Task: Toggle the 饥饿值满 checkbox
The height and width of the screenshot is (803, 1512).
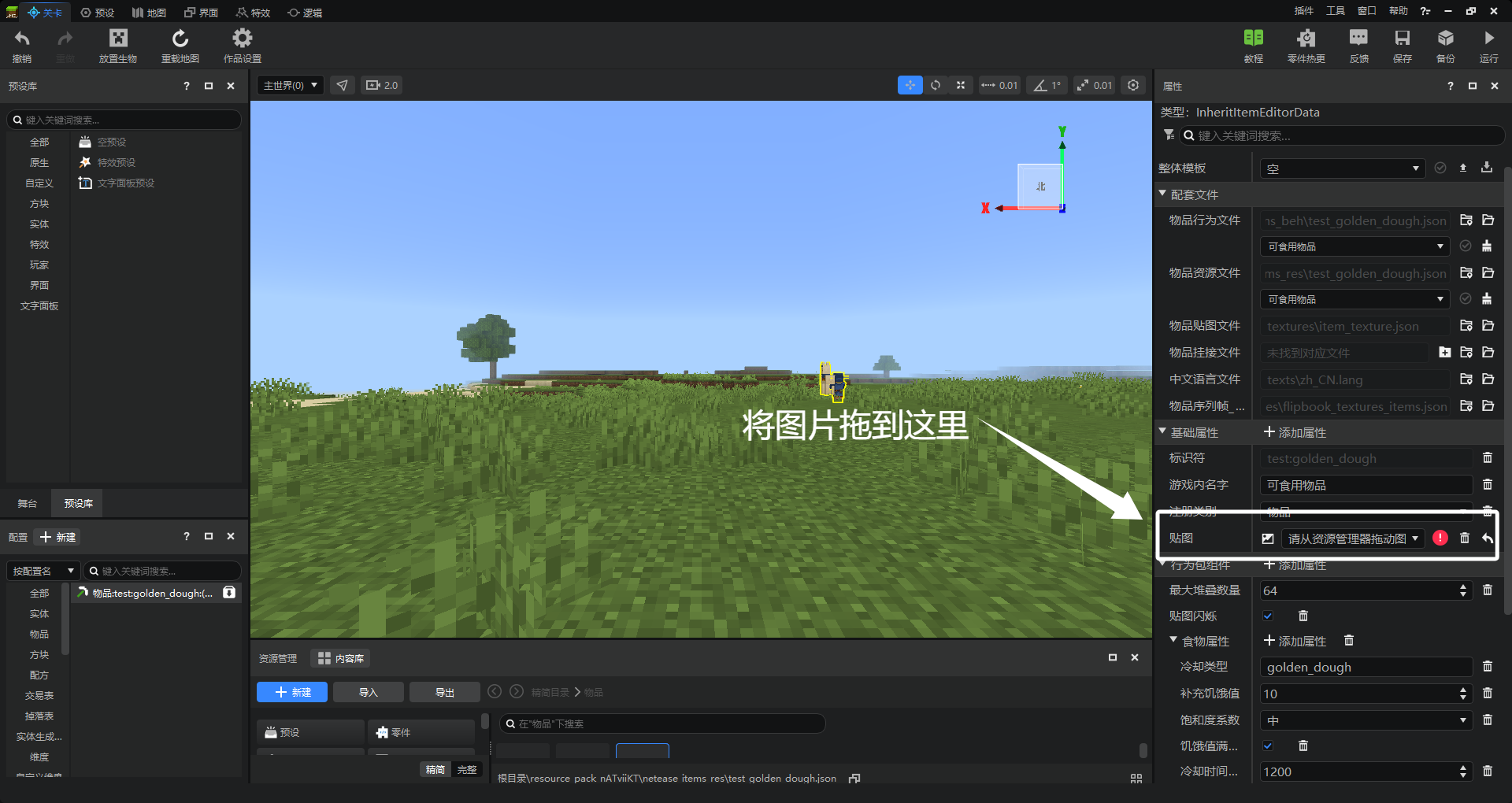Action: point(1268,746)
